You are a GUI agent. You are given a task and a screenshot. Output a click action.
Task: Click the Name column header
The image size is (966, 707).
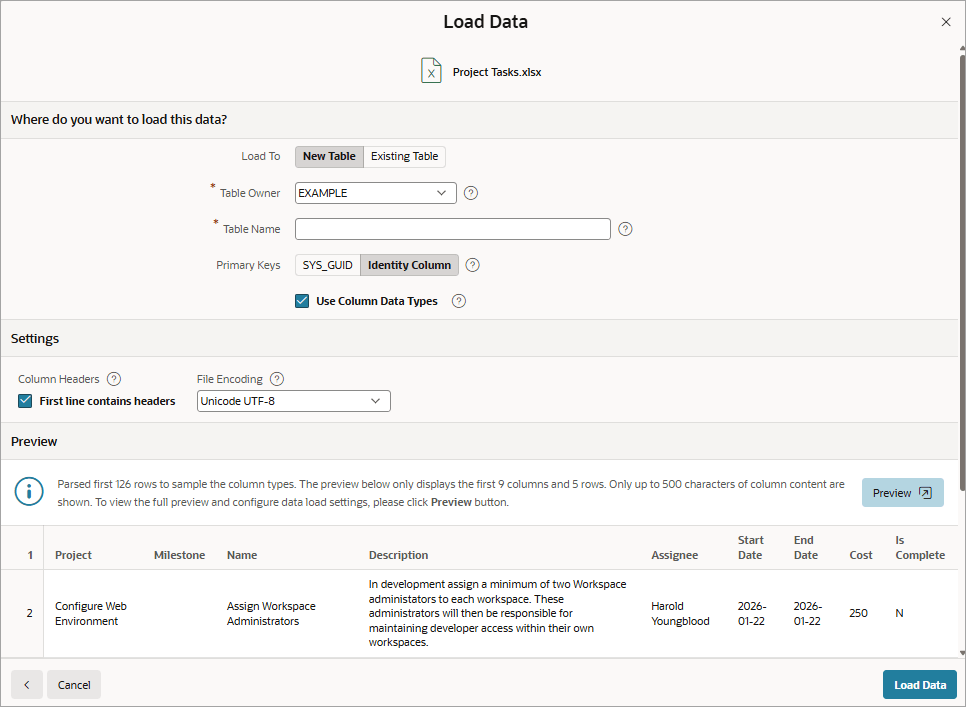click(242, 555)
